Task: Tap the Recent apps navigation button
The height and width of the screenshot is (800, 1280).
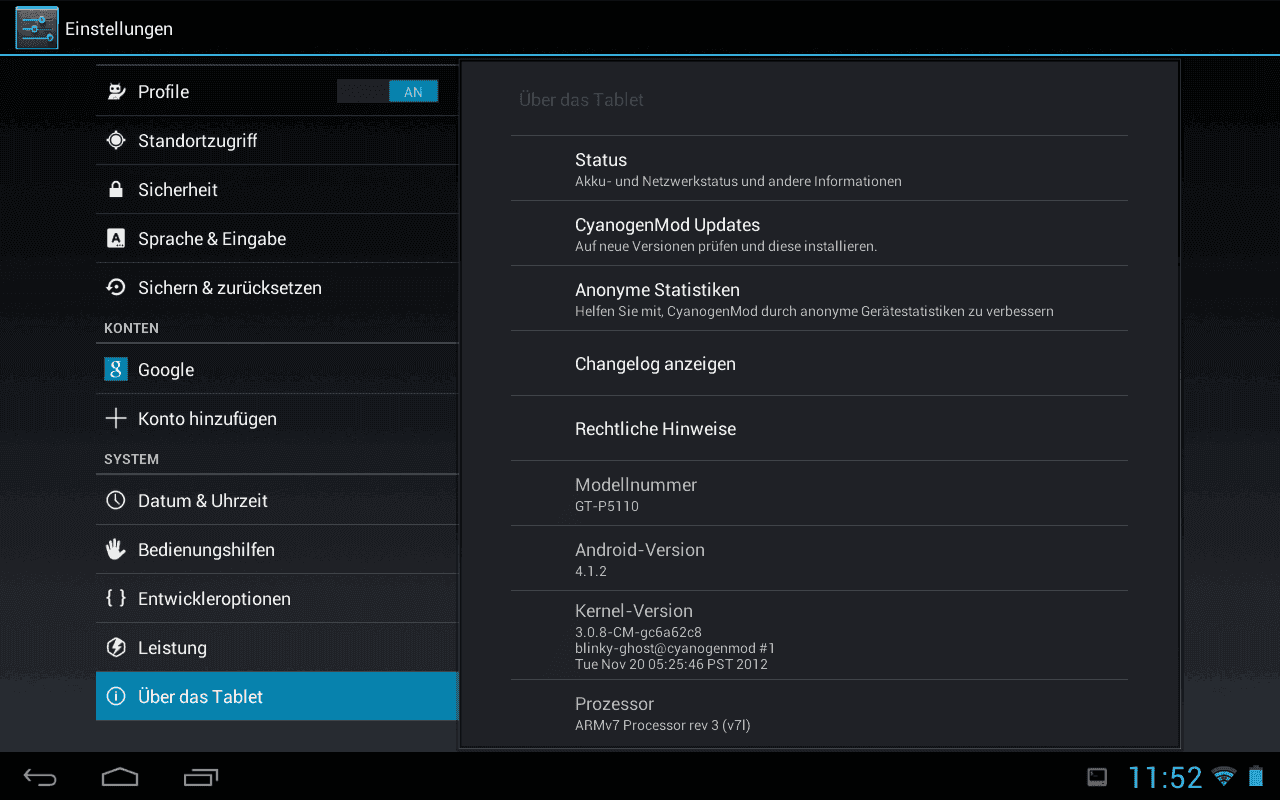Action: pyautogui.click(x=201, y=777)
